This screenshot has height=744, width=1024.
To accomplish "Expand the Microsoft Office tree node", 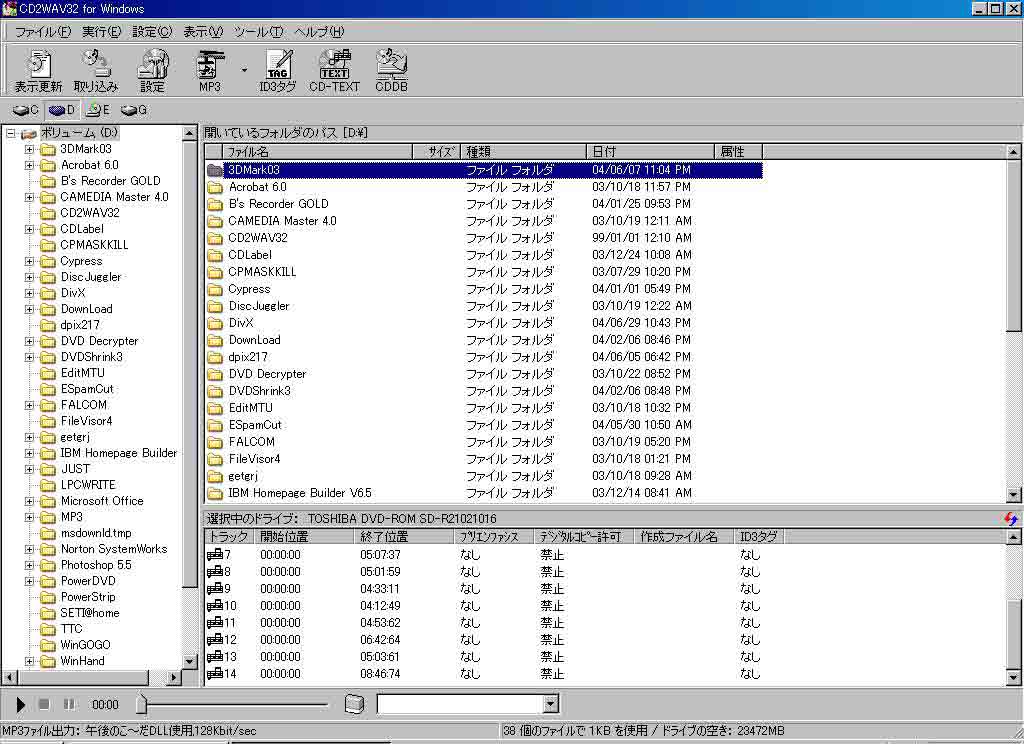I will [x=29, y=502].
